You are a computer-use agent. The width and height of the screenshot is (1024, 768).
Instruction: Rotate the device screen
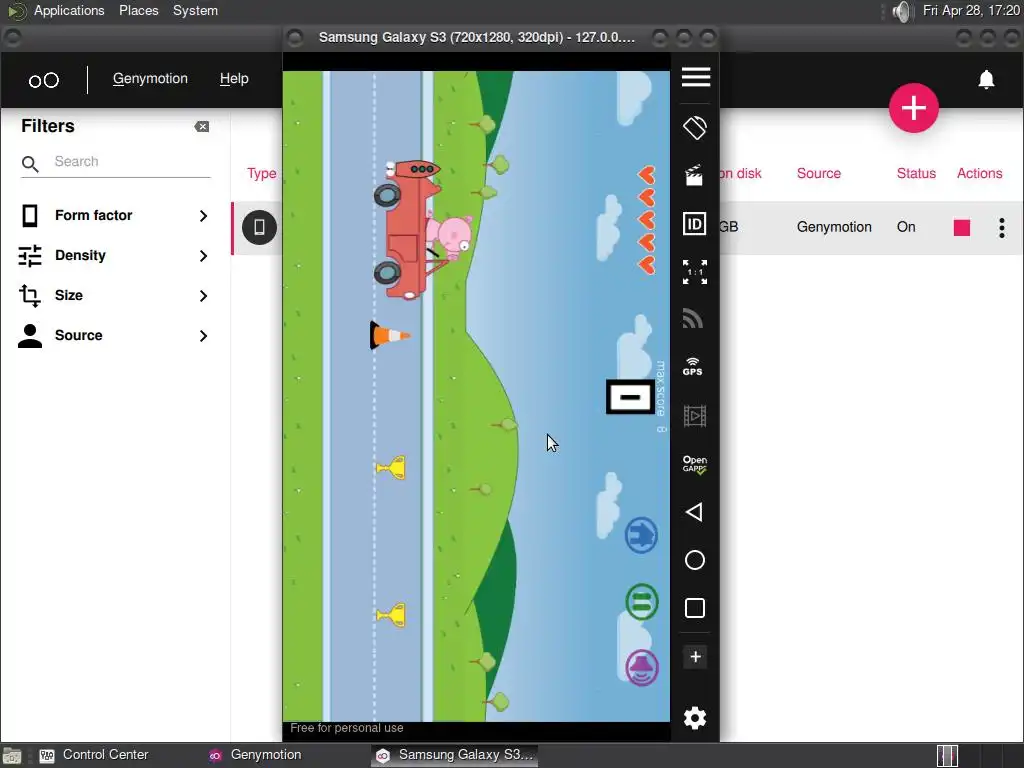click(x=695, y=127)
